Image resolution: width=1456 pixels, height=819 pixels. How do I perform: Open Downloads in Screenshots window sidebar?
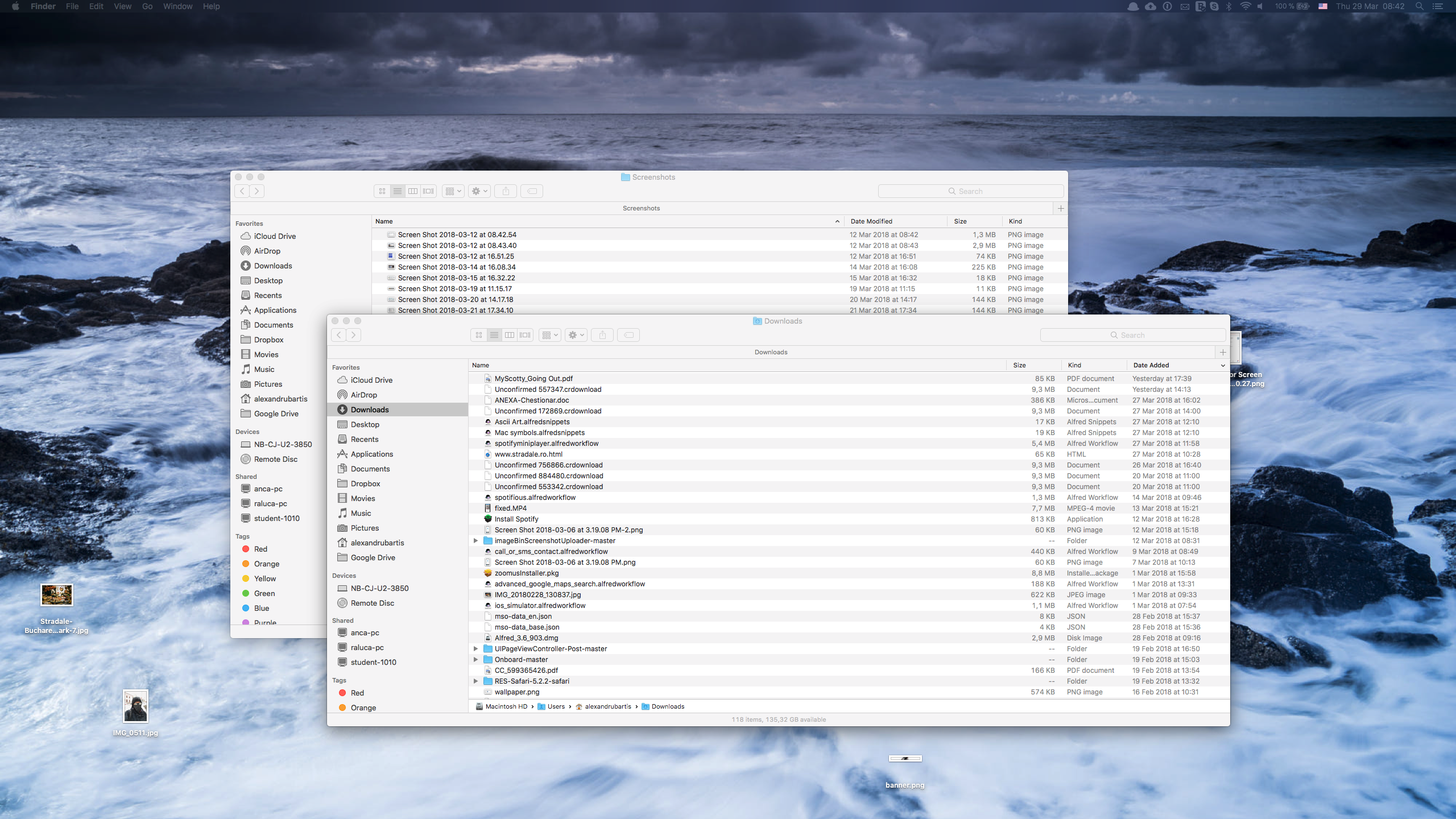(301, 266)
